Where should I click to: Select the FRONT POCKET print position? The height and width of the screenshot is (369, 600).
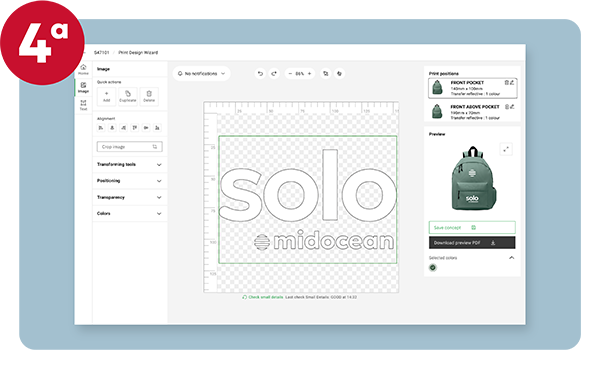point(473,88)
